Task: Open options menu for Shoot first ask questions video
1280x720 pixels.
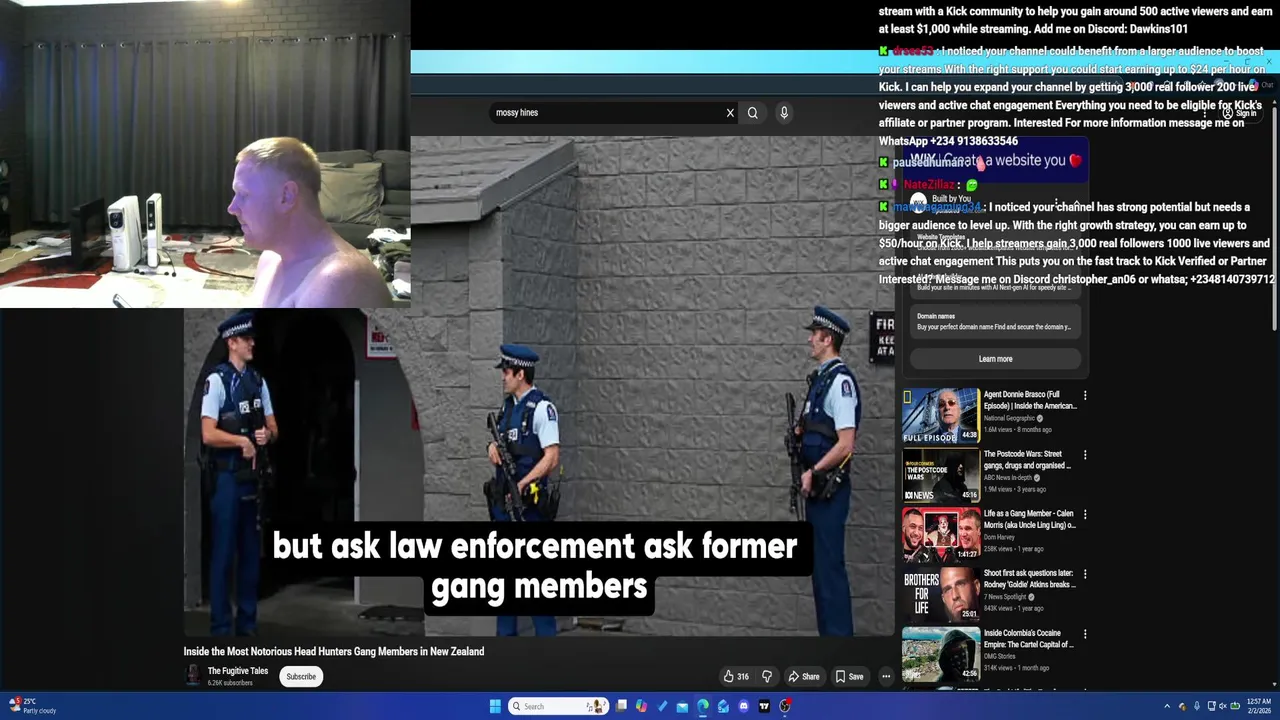Action: [x=1085, y=574]
